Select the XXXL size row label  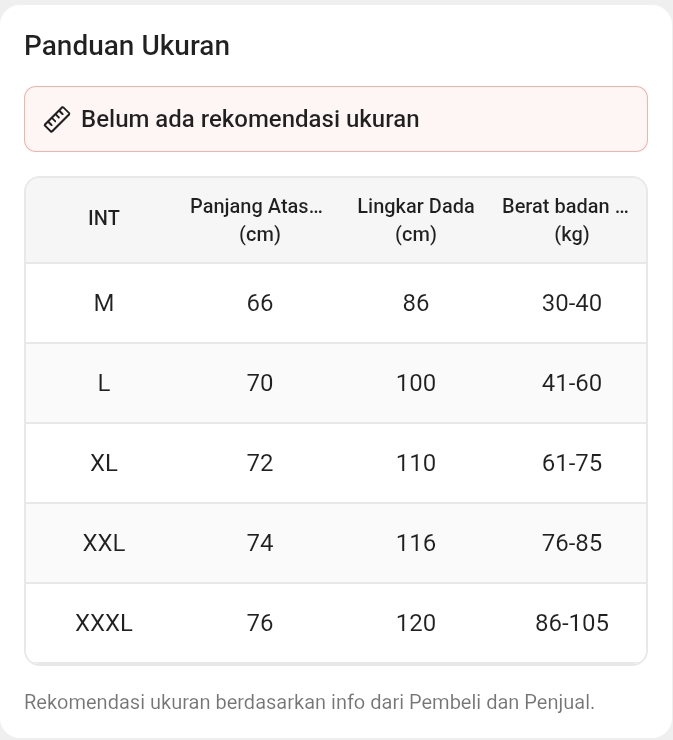(x=104, y=623)
